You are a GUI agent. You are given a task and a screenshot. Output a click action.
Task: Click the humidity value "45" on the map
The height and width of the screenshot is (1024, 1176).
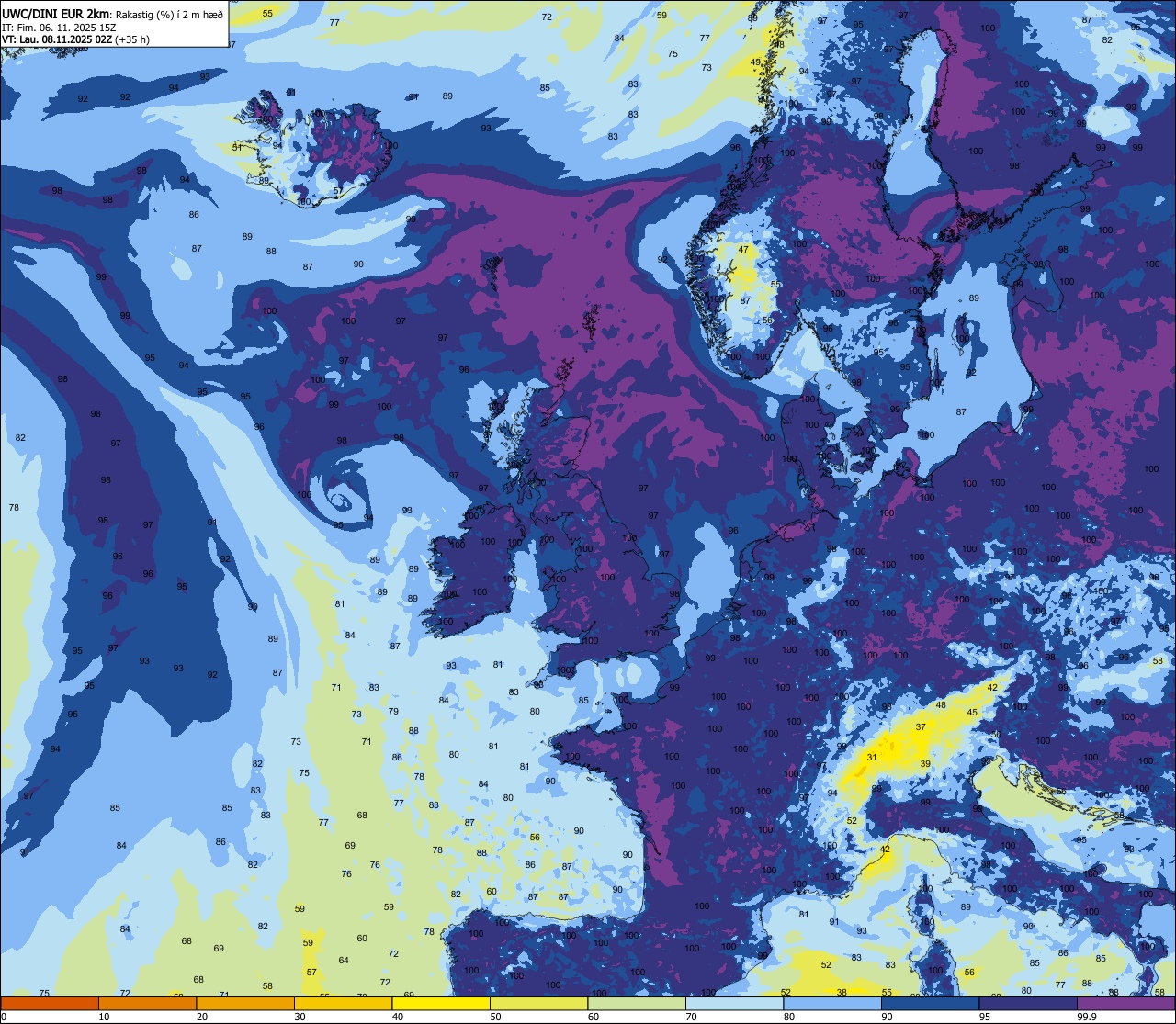pyautogui.click(x=973, y=713)
